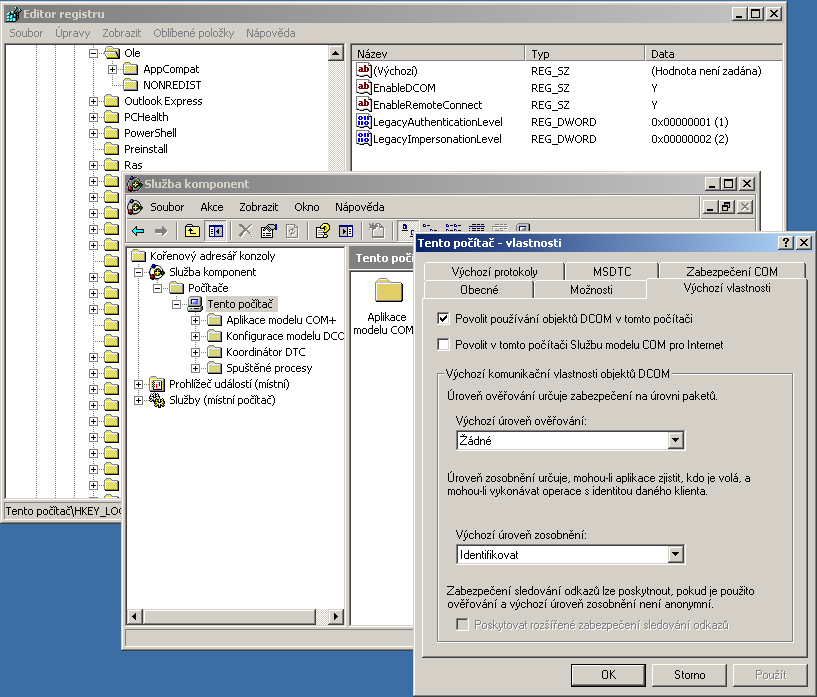Click the Poskytovat rozšířené zabezpečení sledování odkazů checkbox

462,624
